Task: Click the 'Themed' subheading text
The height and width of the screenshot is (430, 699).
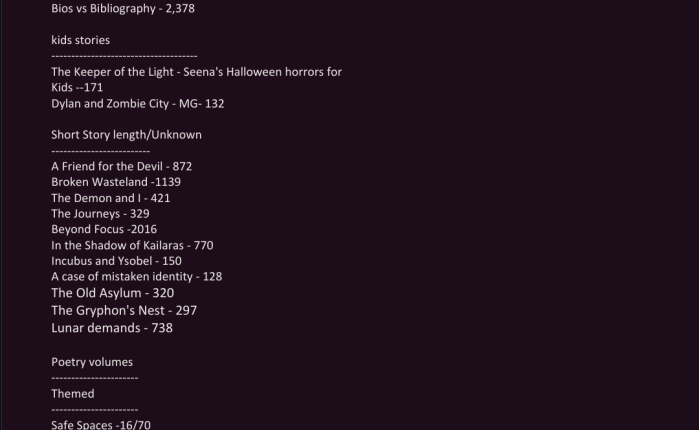Action: coord(73,393)
